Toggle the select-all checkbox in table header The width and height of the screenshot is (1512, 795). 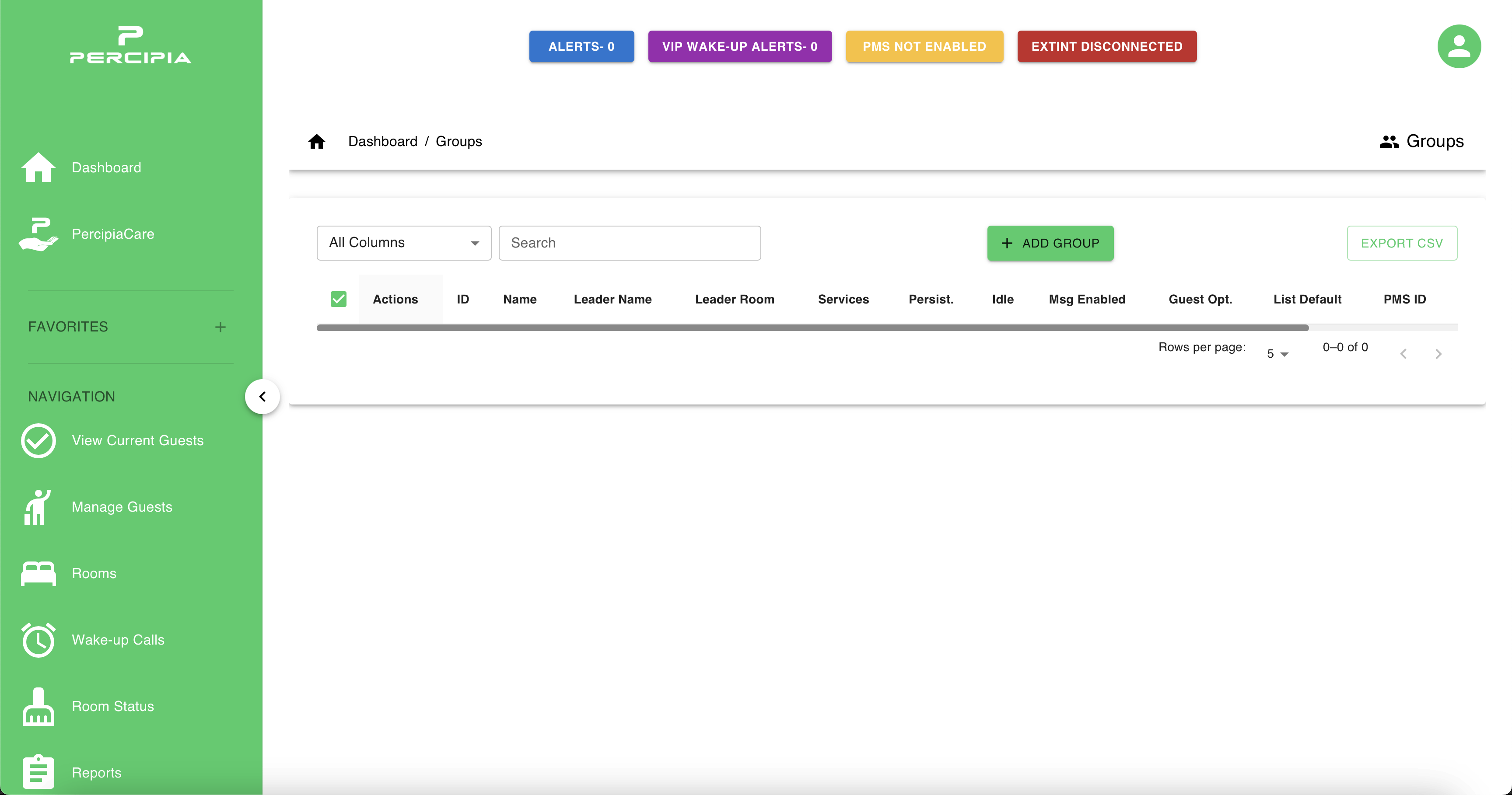coord(338,299)
